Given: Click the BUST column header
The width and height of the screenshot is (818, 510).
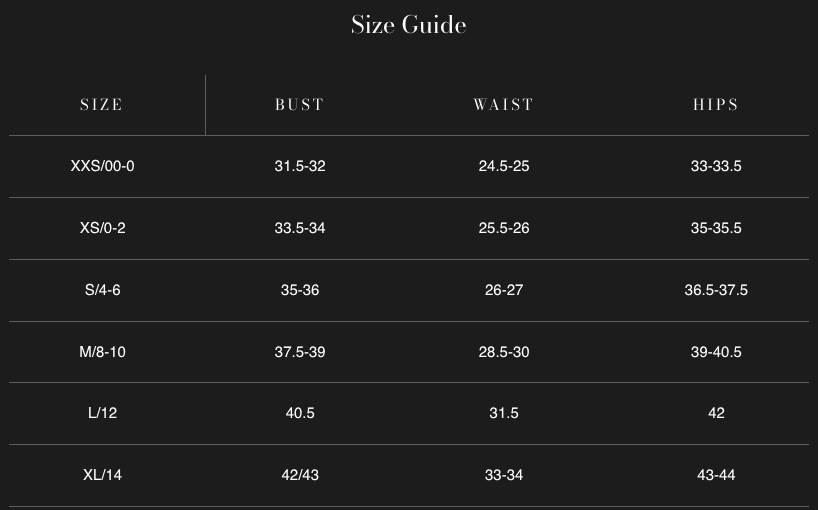Looking at the screenshot, I should [300, 105].
